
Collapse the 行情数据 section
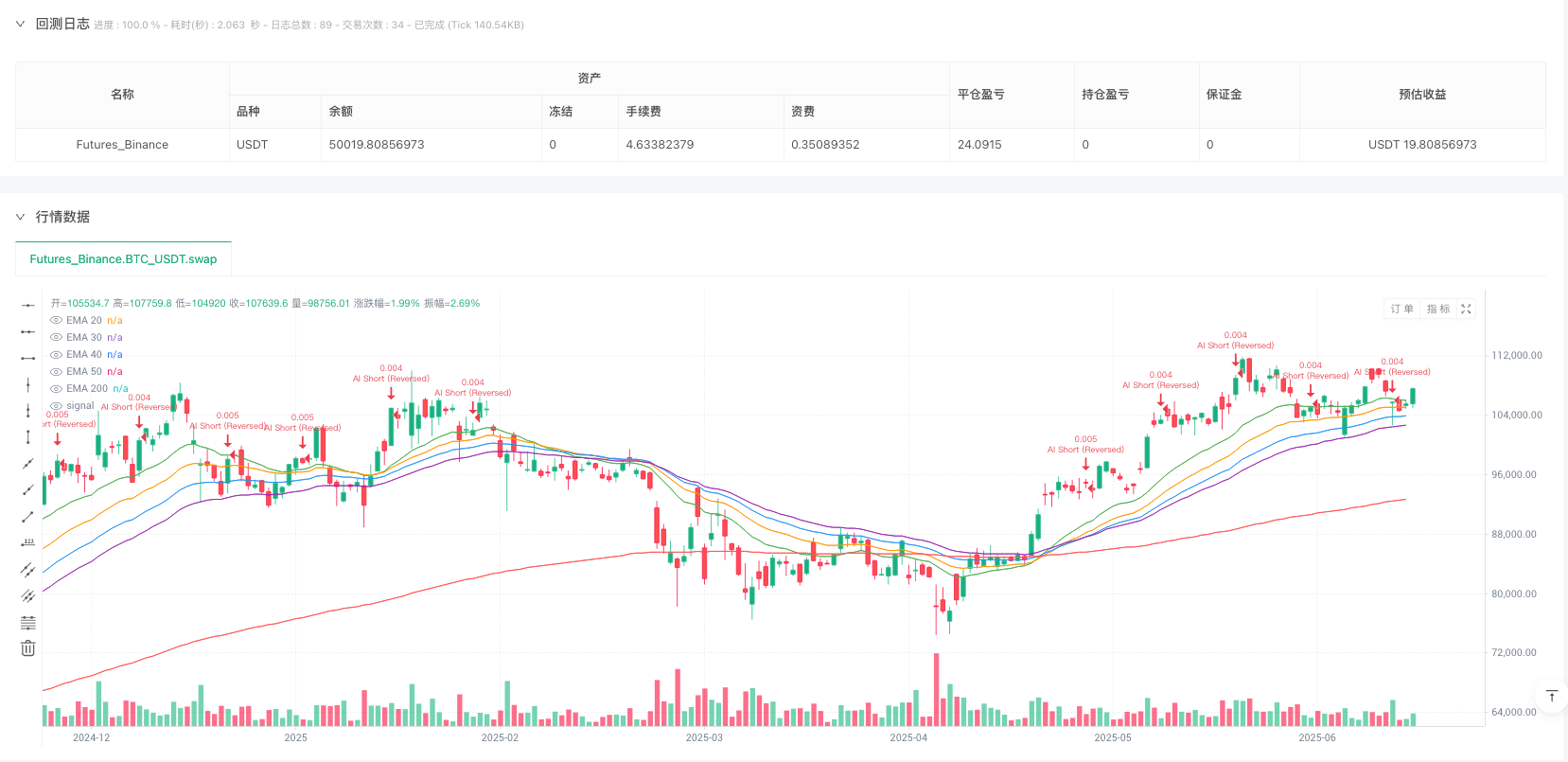click(x=21, y=217)
